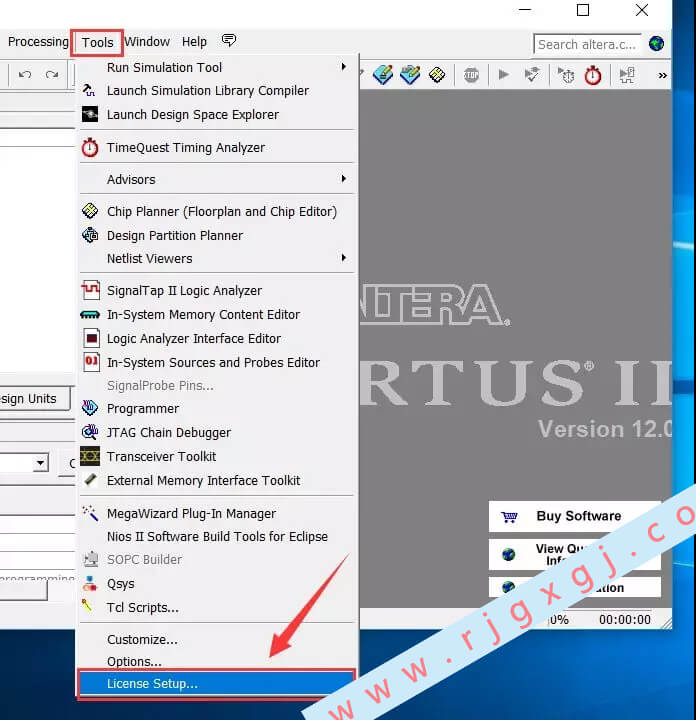Open Chip Planner menu entry
The width and height of the screenshot is (696, 720).
point(217,212)
